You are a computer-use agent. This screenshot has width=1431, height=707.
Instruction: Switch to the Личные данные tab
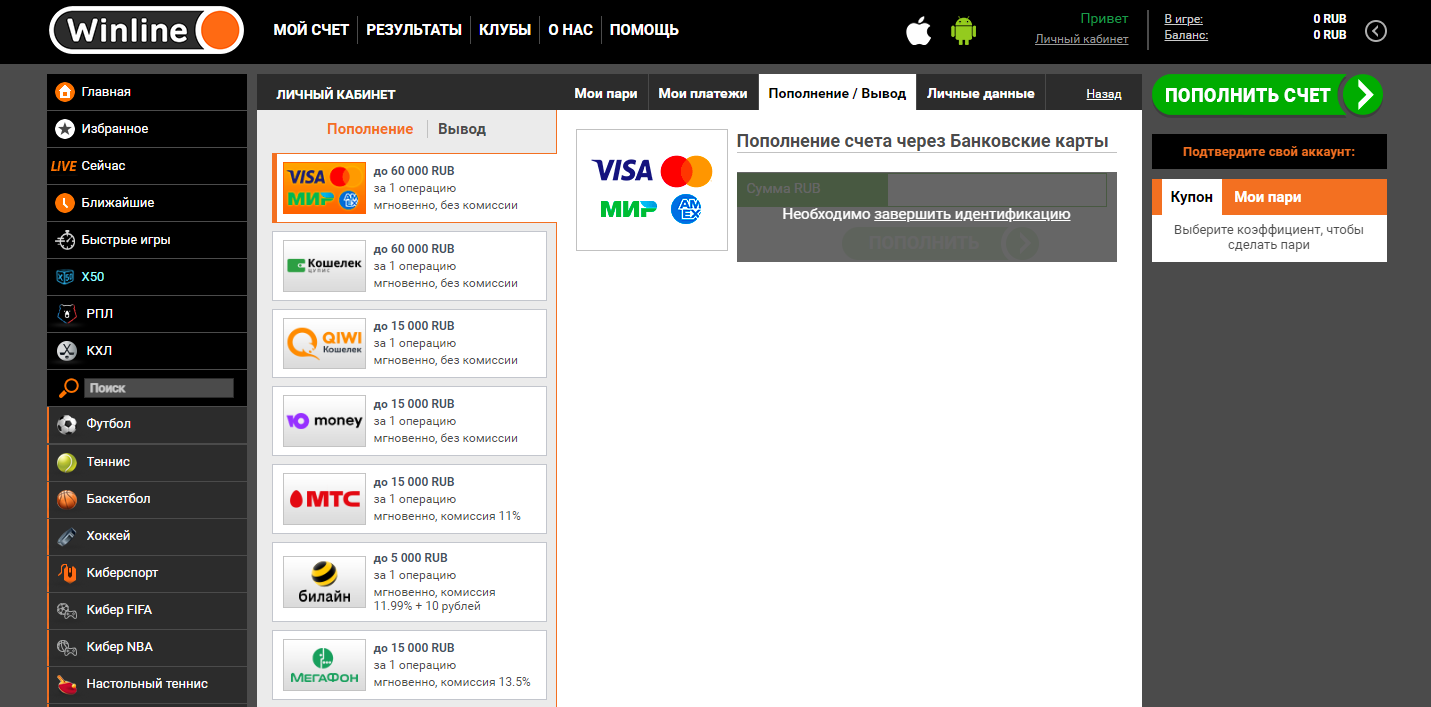[x=980, y=93]
